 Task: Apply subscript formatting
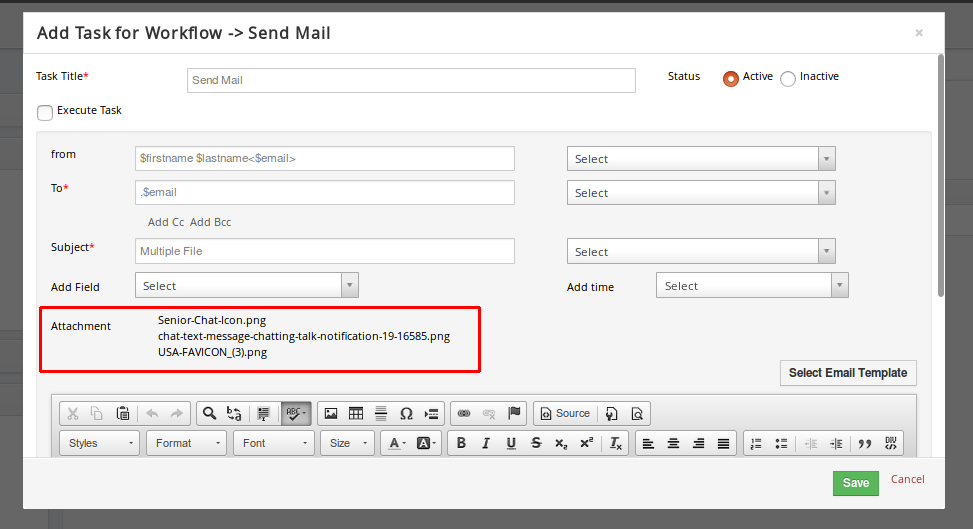(561, 443)
